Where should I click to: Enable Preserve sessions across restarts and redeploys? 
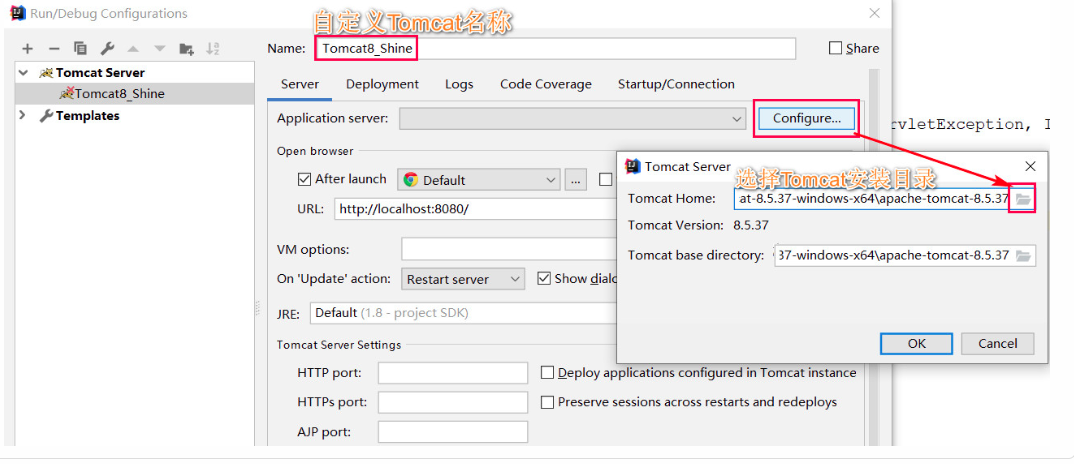547,402
